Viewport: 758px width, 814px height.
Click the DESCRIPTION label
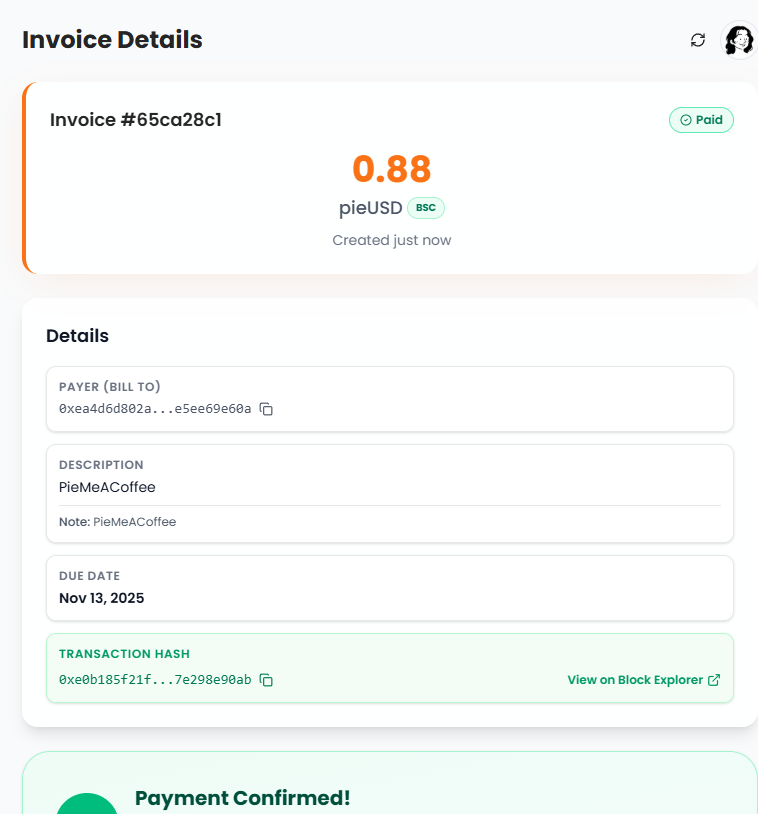[101, 465]
